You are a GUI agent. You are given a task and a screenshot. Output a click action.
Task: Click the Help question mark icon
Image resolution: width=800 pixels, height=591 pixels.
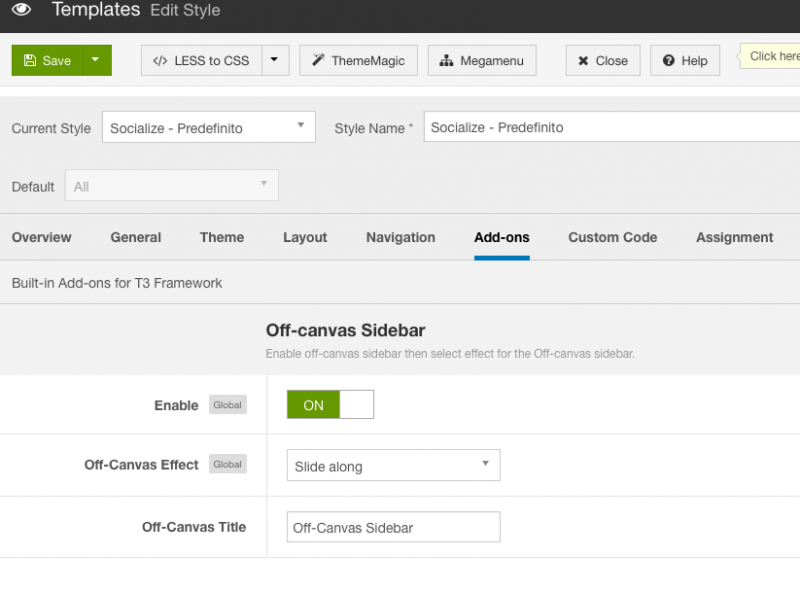668,61
